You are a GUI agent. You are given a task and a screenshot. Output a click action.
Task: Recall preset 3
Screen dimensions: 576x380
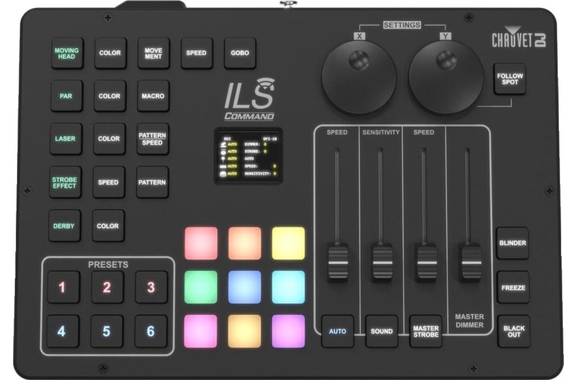click(151, 287)
